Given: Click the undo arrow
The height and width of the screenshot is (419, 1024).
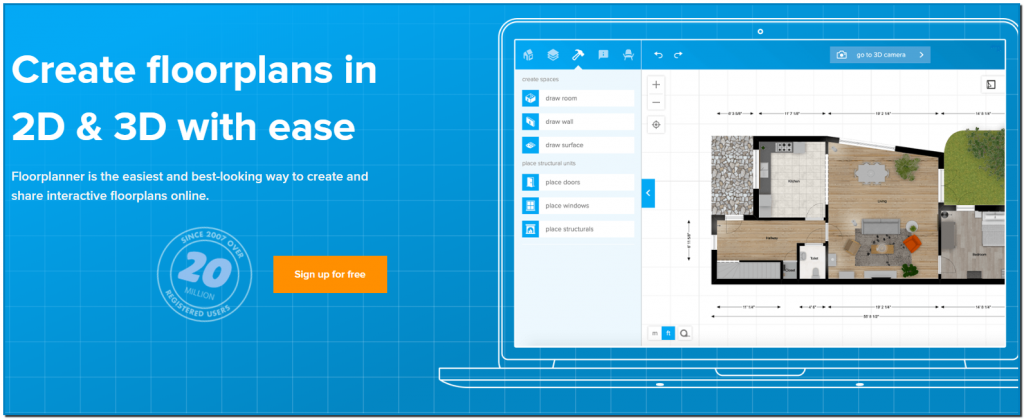Looking at the screenshot, I should (658, 54).
